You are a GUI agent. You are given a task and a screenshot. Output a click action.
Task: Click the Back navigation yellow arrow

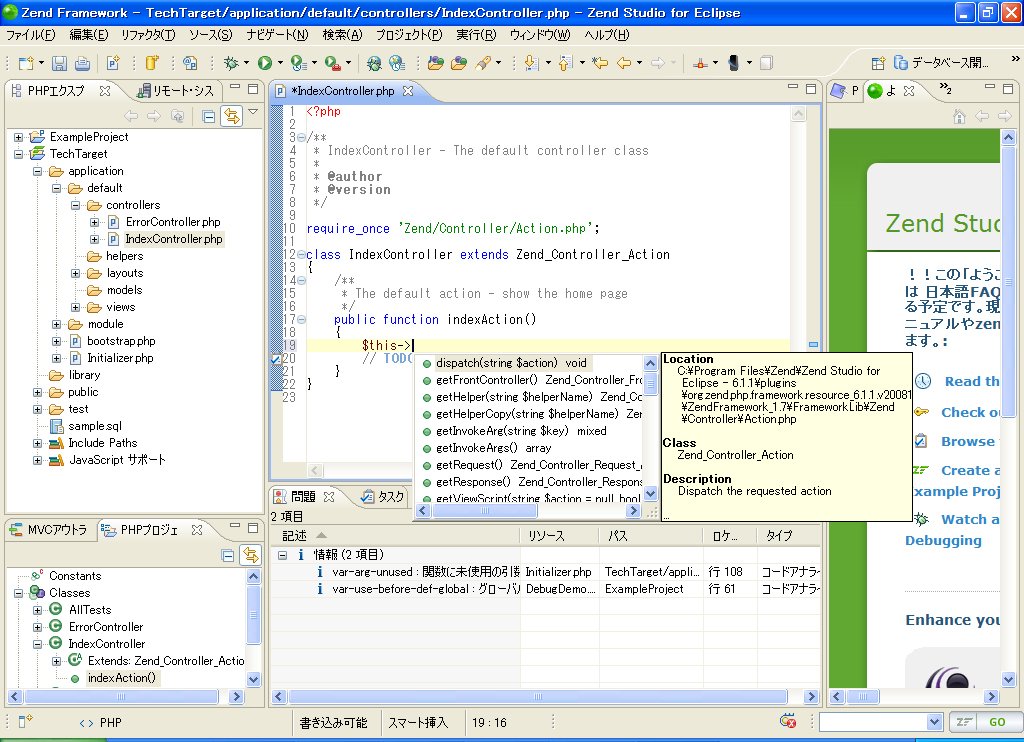(624, 63)
